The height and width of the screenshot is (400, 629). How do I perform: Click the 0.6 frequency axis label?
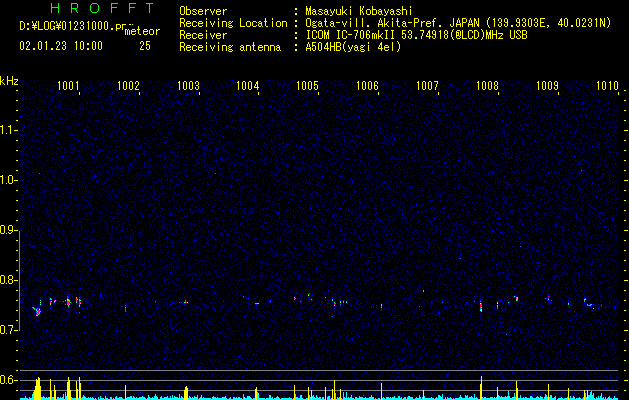coord(8,380)
